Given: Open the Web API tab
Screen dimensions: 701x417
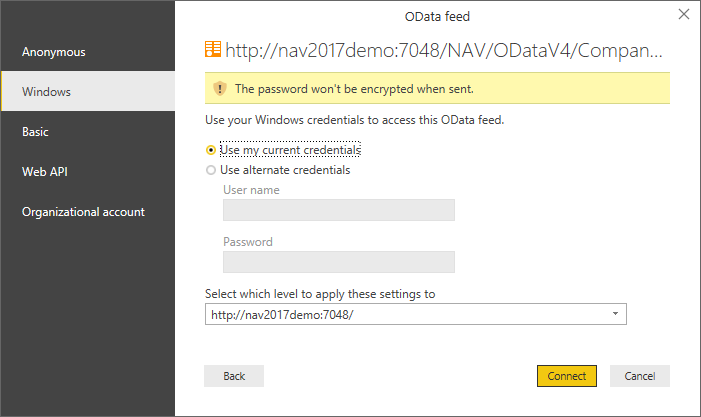Looking at the screenshot, I should 45,172.
